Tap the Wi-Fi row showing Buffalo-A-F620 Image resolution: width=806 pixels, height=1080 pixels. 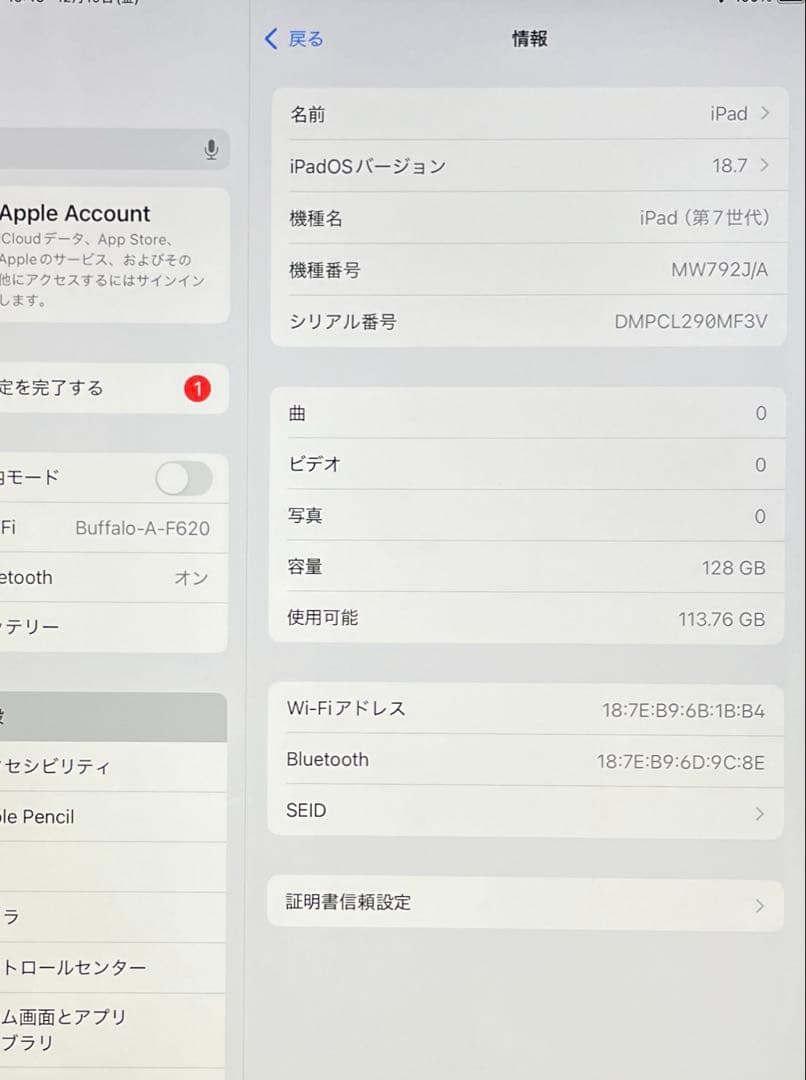110,528
